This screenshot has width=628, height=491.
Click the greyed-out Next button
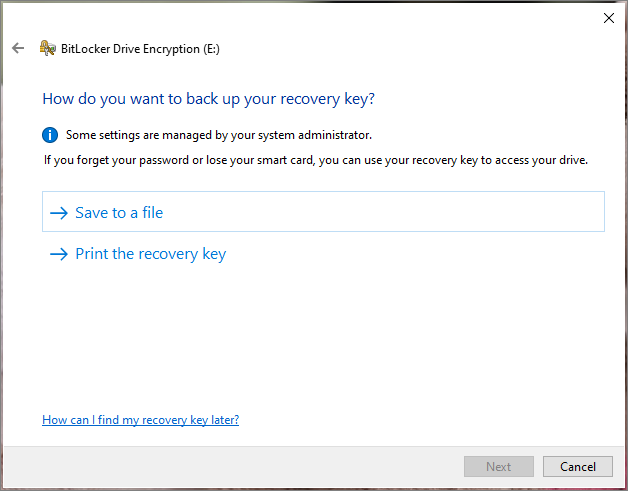[x=499, y=467]
